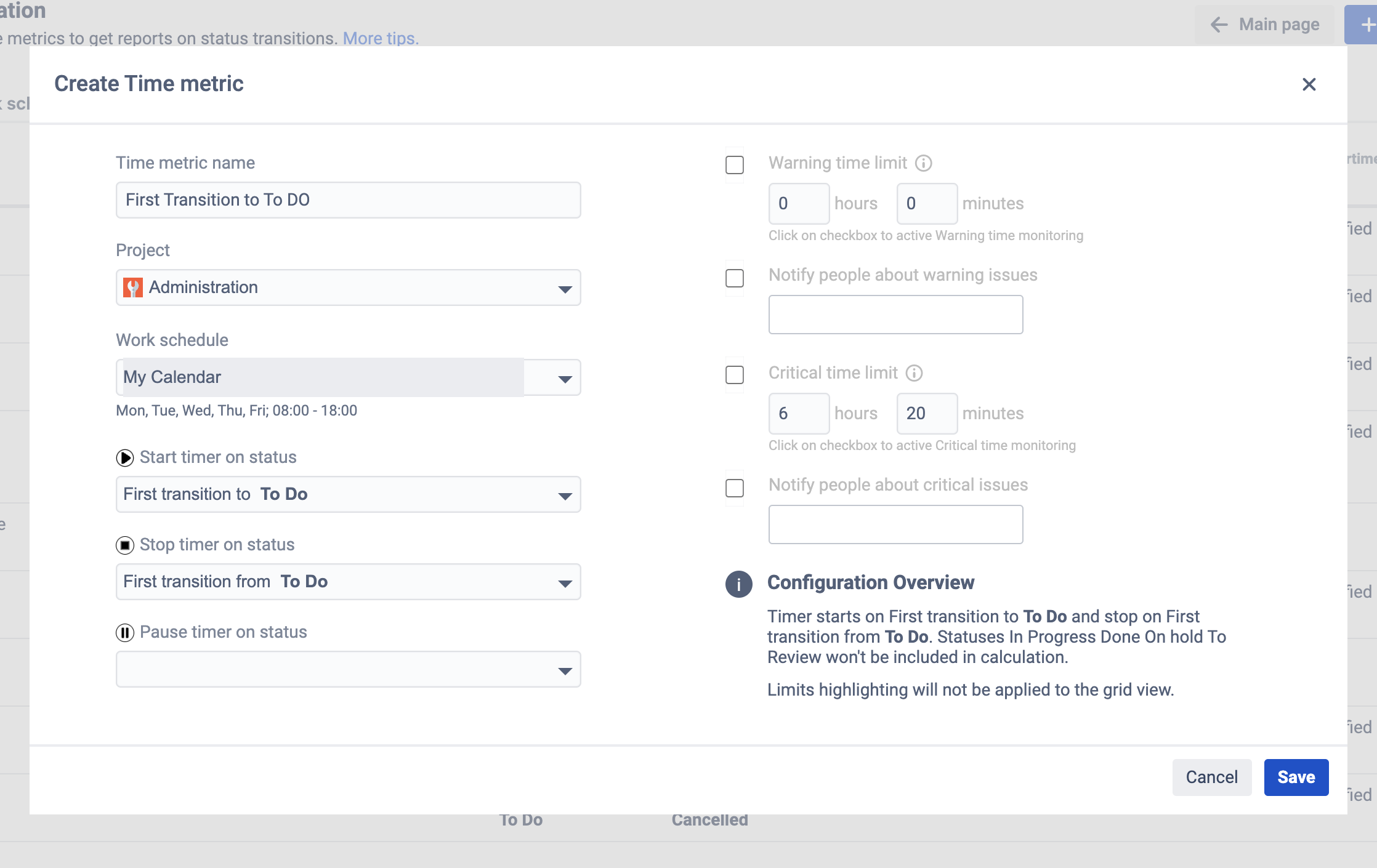Enable the Critical time limit checkbox
Viewport: 1377px width, 868px height.
pos(735,375)
